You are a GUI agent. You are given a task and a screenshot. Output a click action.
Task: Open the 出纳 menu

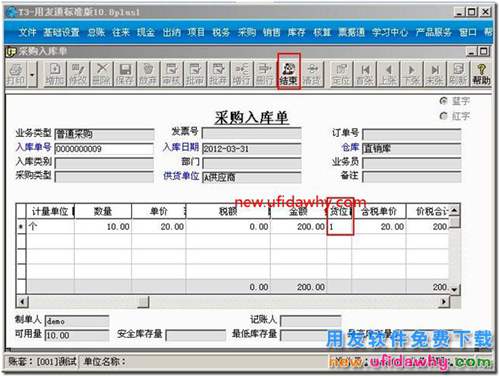coord(171,32)
